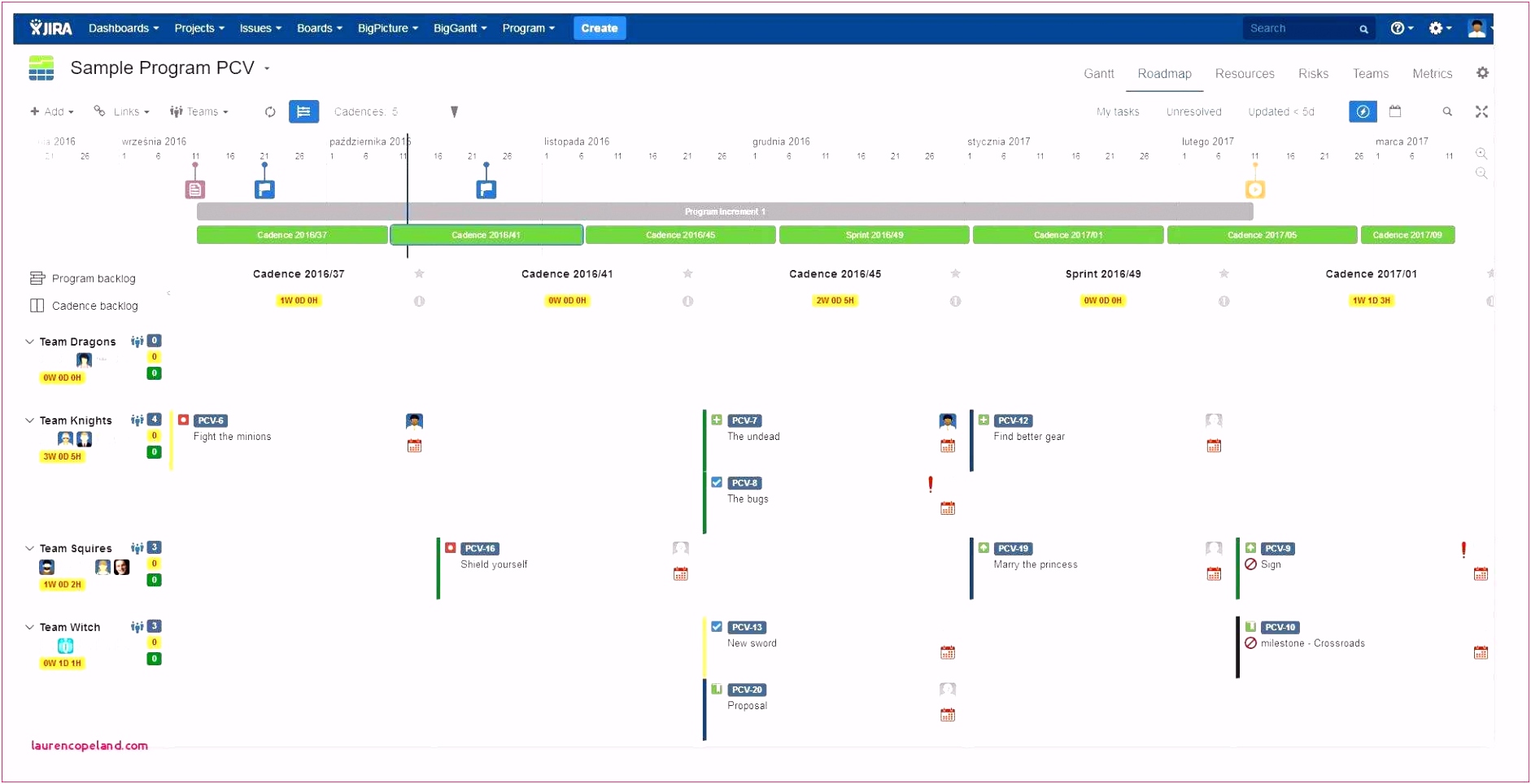Click the gray Program Increment 1 bar

coord(725,211)
